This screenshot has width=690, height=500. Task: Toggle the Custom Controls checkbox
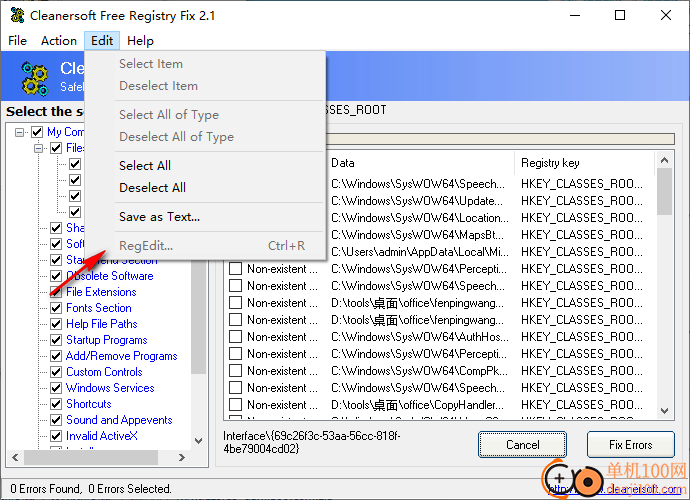(56, 372)
